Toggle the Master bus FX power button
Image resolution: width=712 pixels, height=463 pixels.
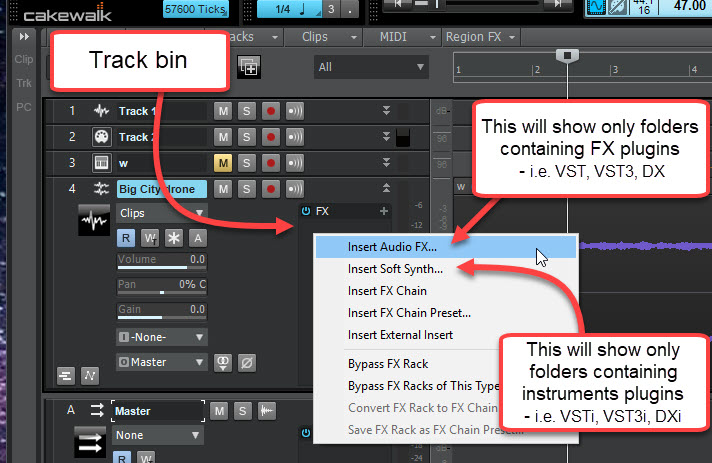pos(306,433)
